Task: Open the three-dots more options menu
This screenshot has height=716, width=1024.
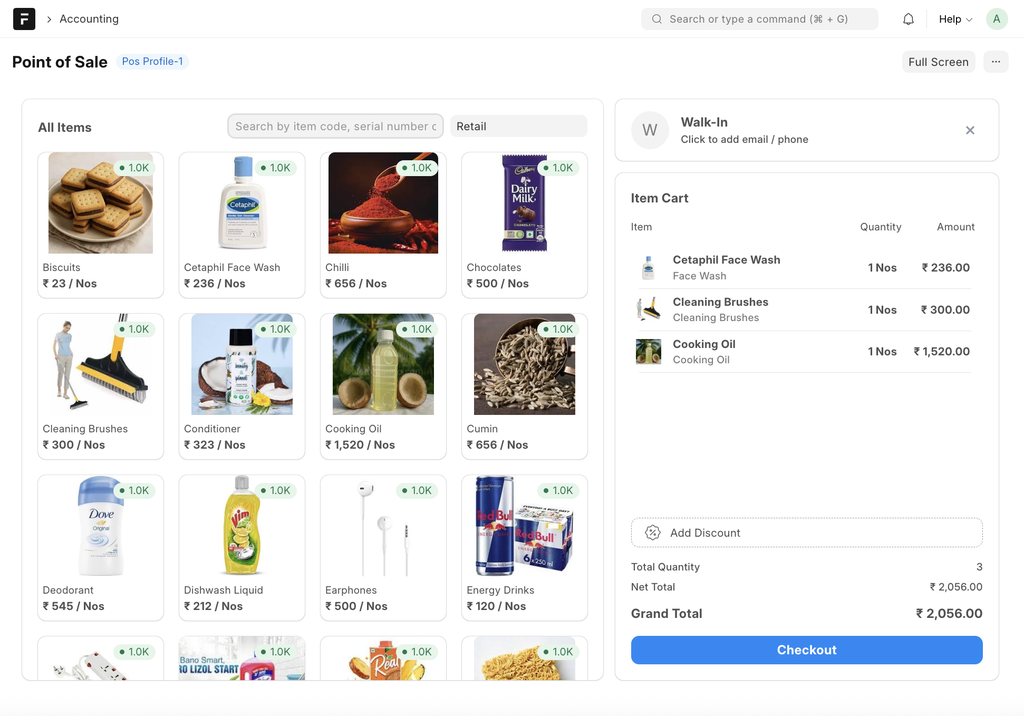Action: coord(995,62)
